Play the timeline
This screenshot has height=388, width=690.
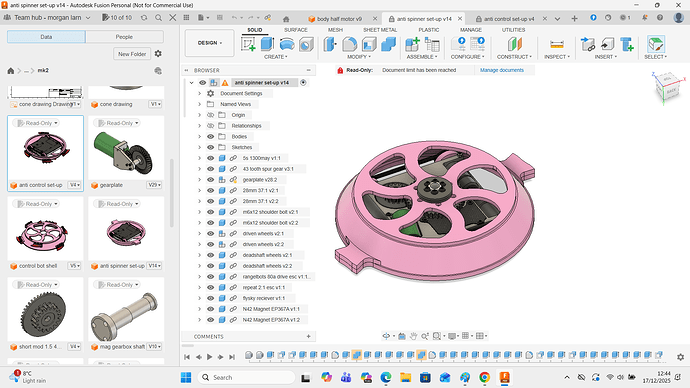[x=209, y=357]
